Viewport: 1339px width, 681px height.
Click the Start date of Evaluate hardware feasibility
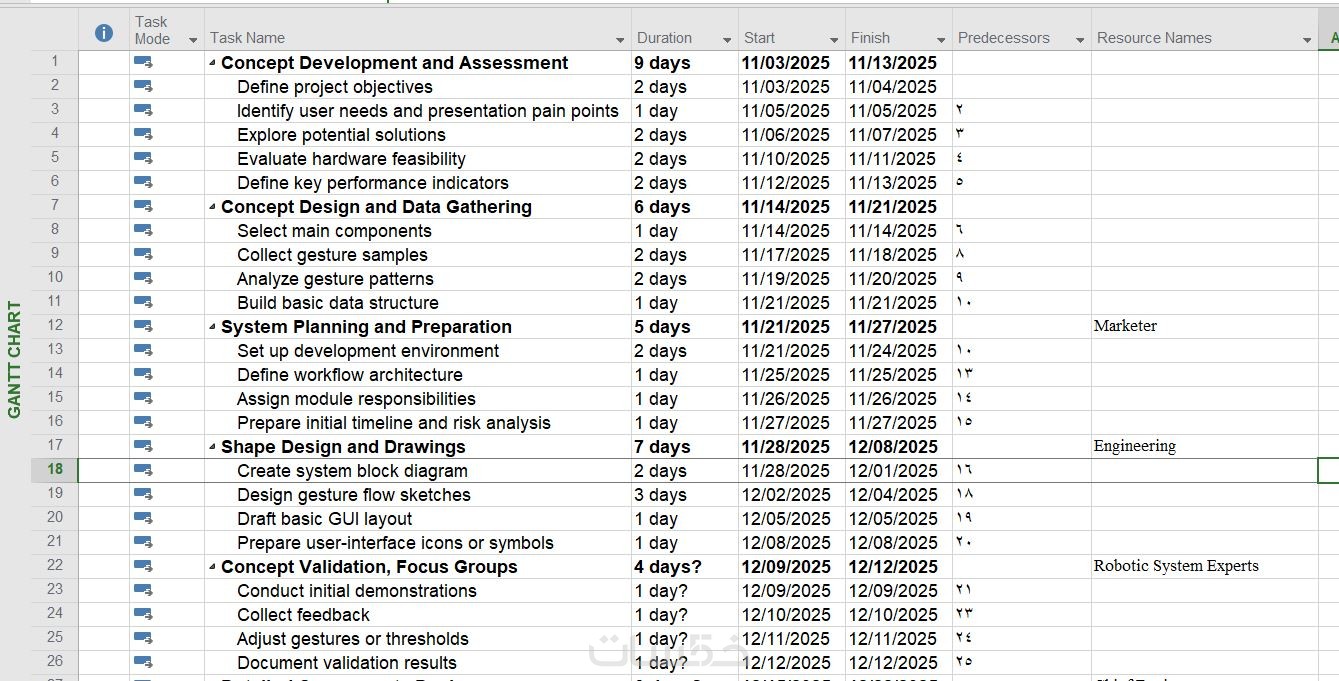786,159
